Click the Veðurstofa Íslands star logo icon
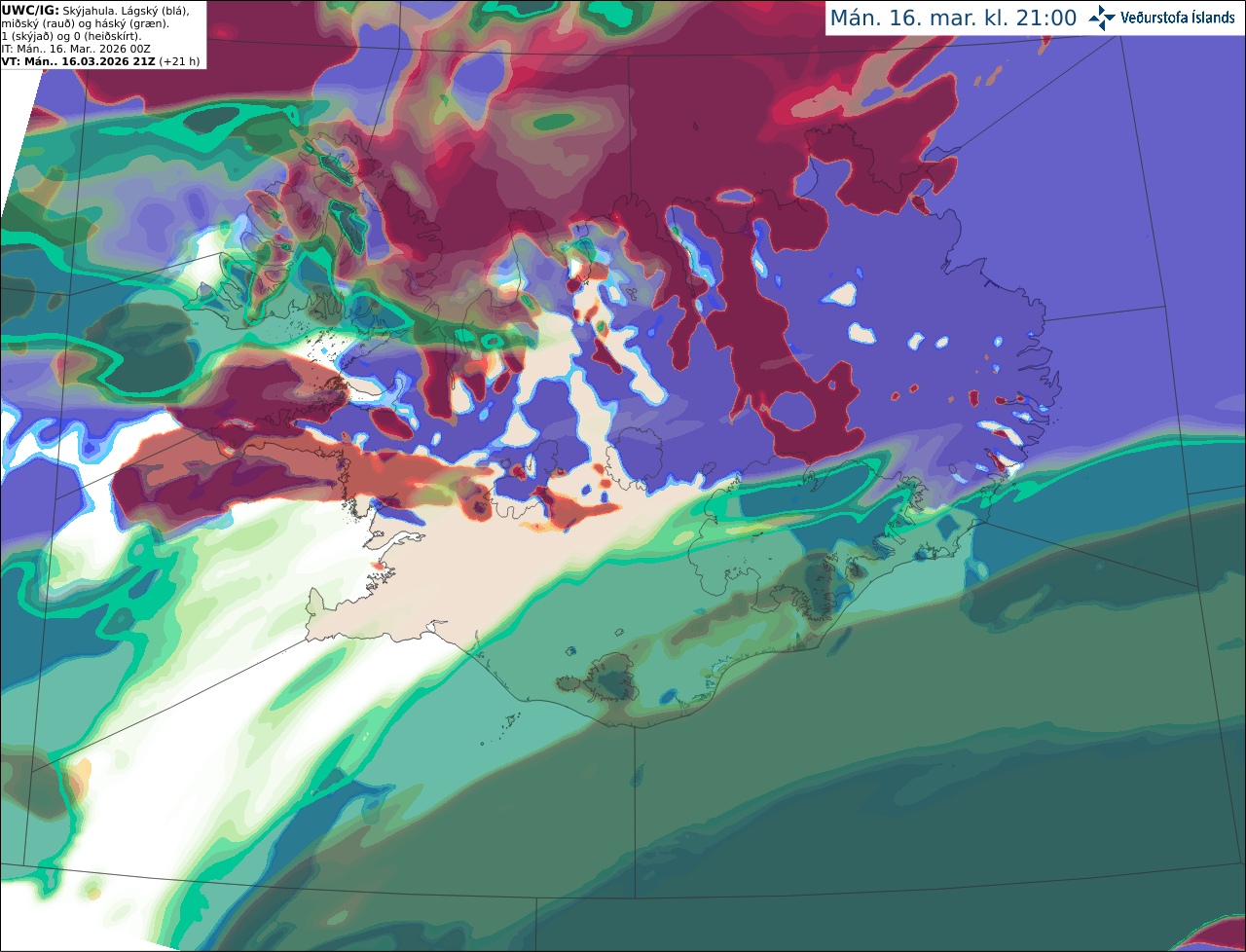This screenshot has height=952, width=1246. (x=1103, y=18)
